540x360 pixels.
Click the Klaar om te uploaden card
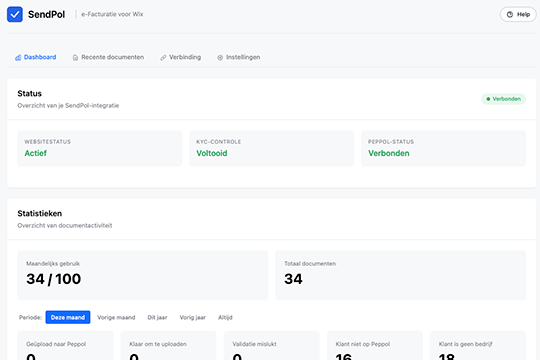tap(168, 346)
